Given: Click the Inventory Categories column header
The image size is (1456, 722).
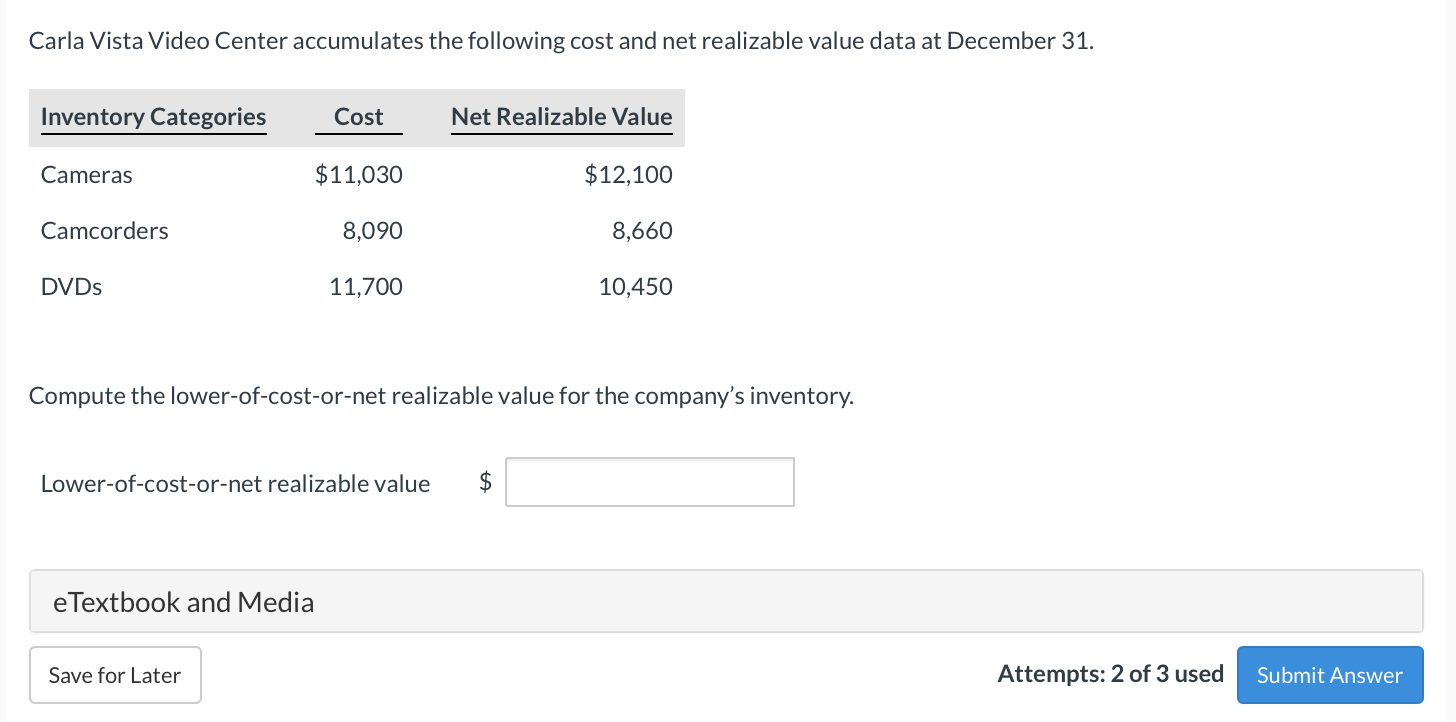Looking at the screenshot, I should (x=154, y=117).
